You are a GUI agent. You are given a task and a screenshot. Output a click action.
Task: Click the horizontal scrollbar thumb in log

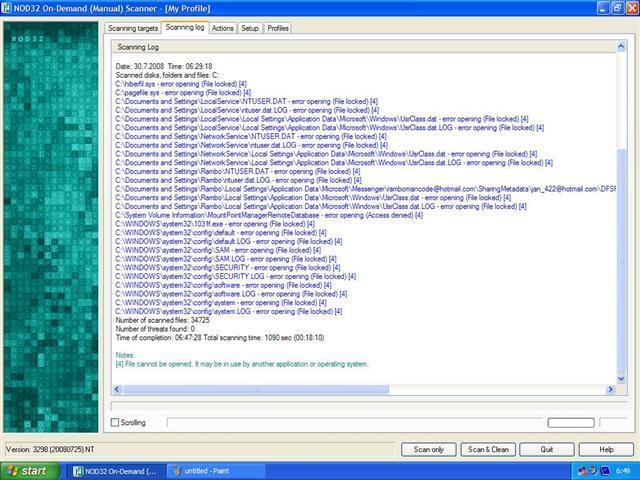click(x=256, y=389)
